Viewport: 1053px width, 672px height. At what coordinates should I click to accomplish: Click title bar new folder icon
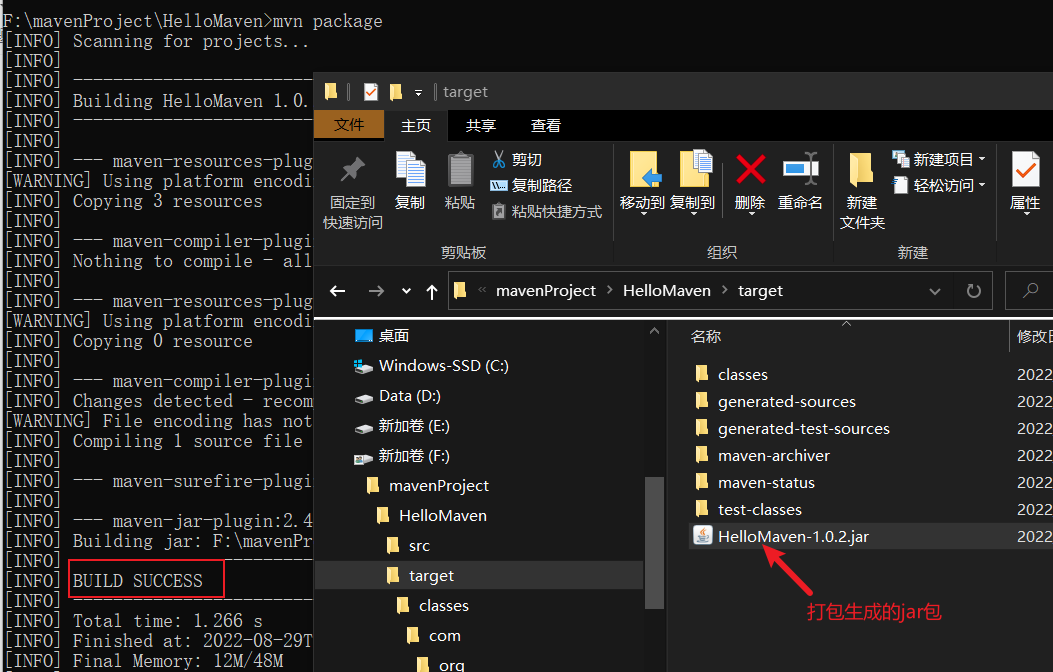click(x=396, y=91)
